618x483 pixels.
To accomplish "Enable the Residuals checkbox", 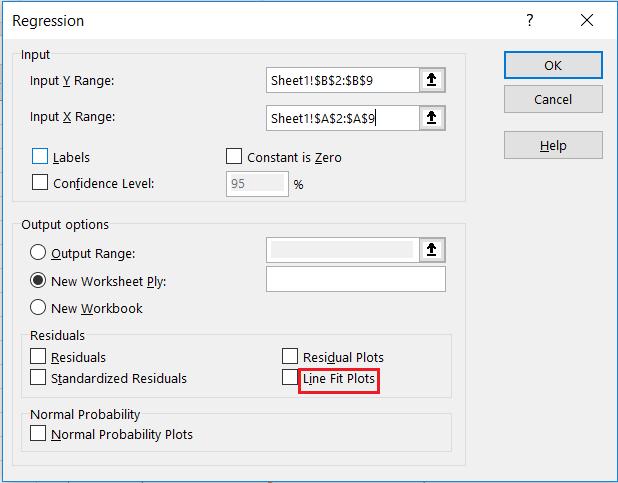I will [38, 356].
